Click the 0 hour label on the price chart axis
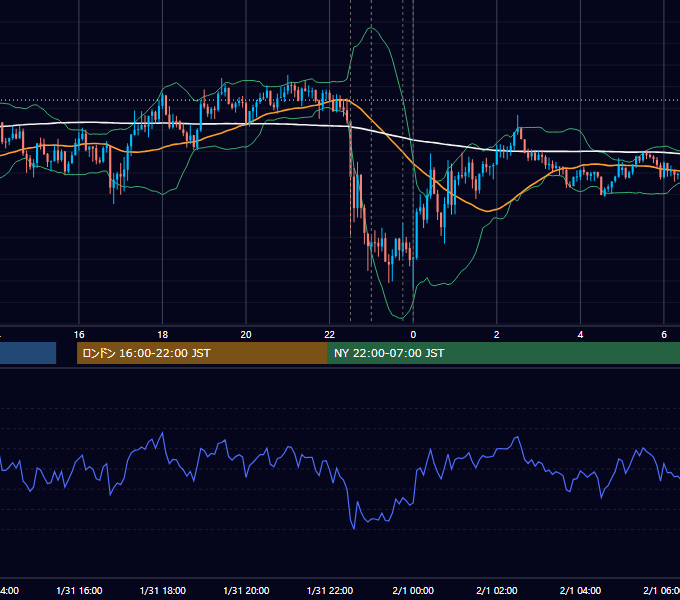The width and height of the screenshot is (680, 600). point(413,335)
